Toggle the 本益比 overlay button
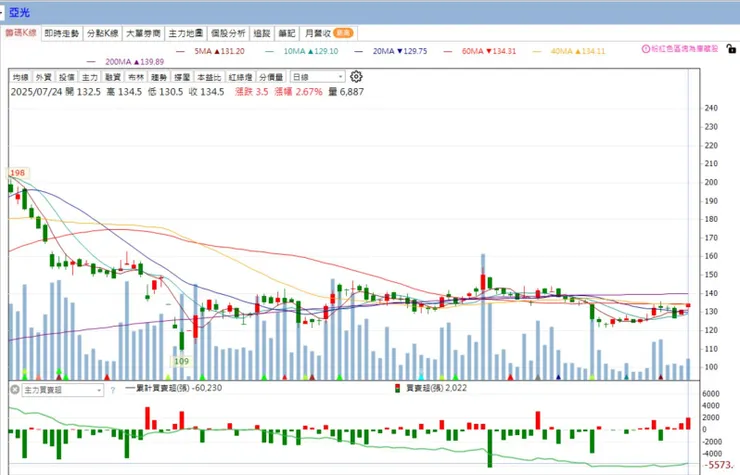The image size is (740, 475). 209,77
